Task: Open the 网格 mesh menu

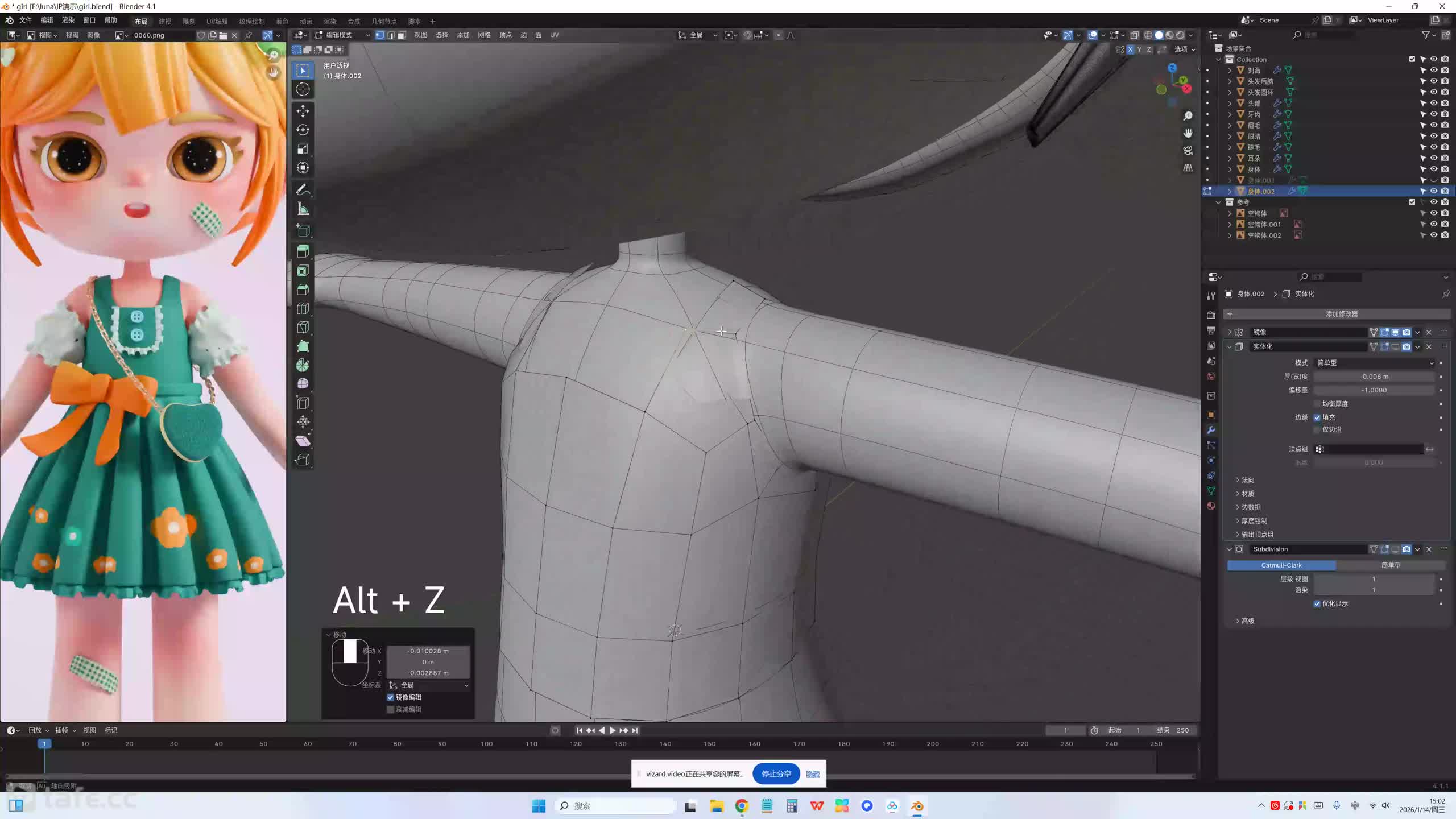Action: (x=484, y=35)
